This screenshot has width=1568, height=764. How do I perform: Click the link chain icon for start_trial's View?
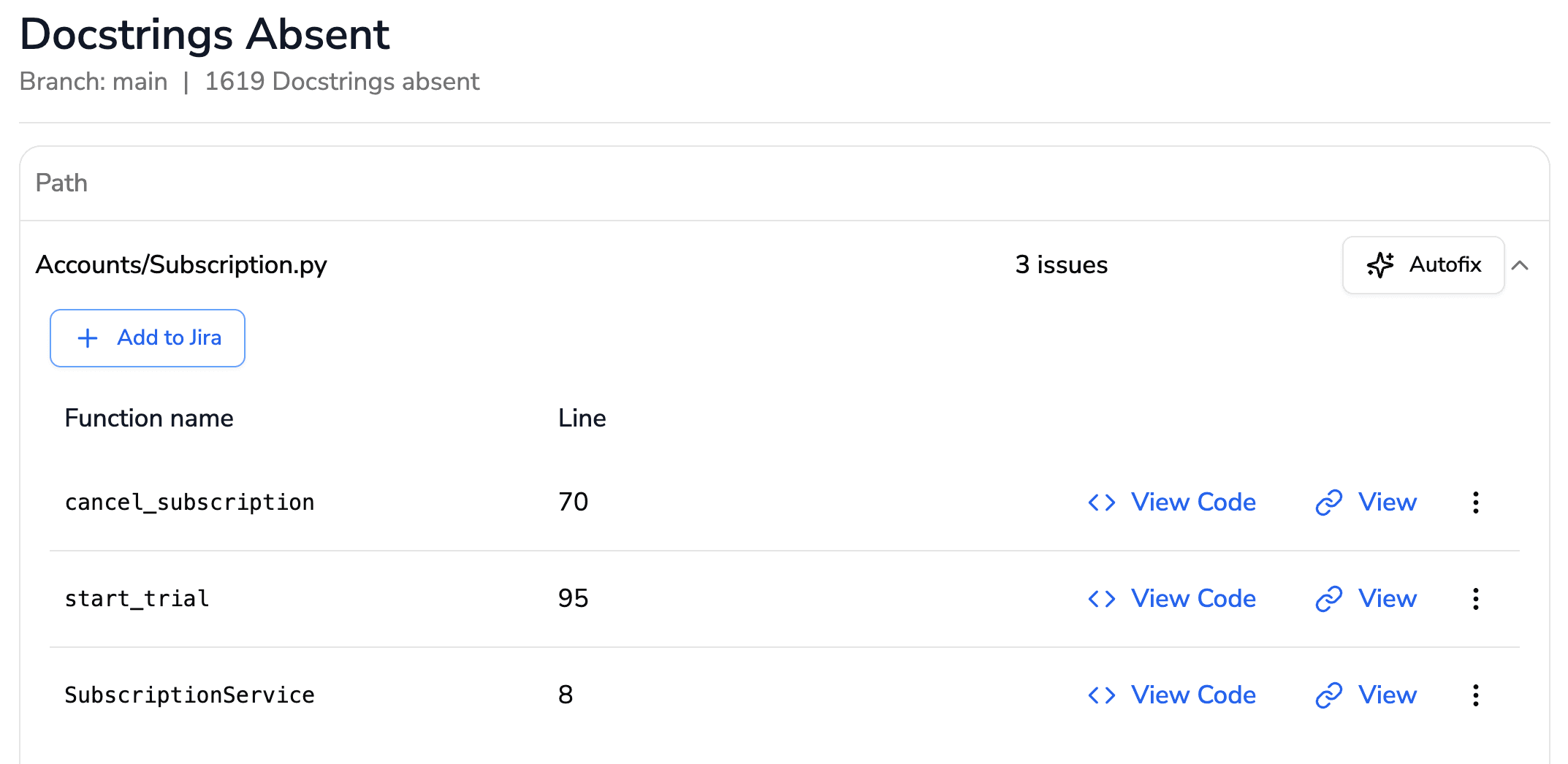[1329, 598]
